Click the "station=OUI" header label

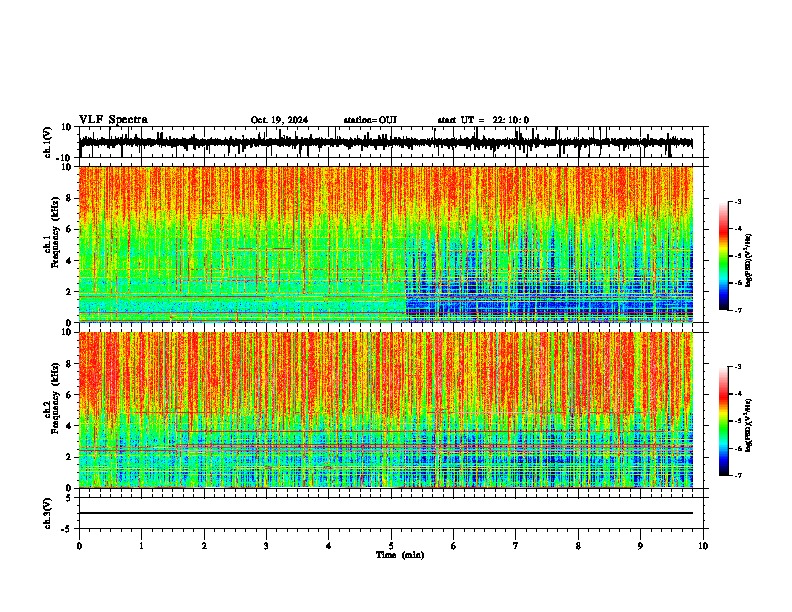coord(370,120)
